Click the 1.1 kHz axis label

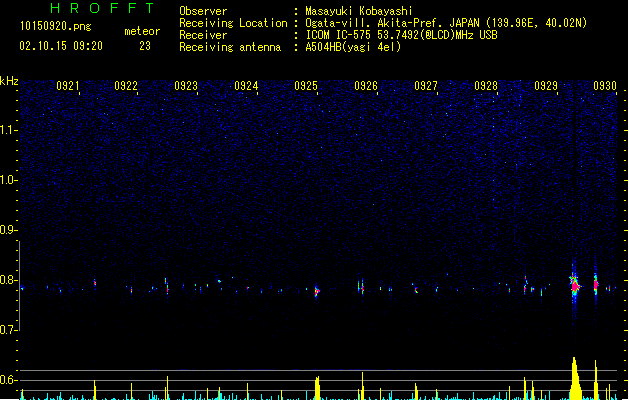tap(8, 130)
